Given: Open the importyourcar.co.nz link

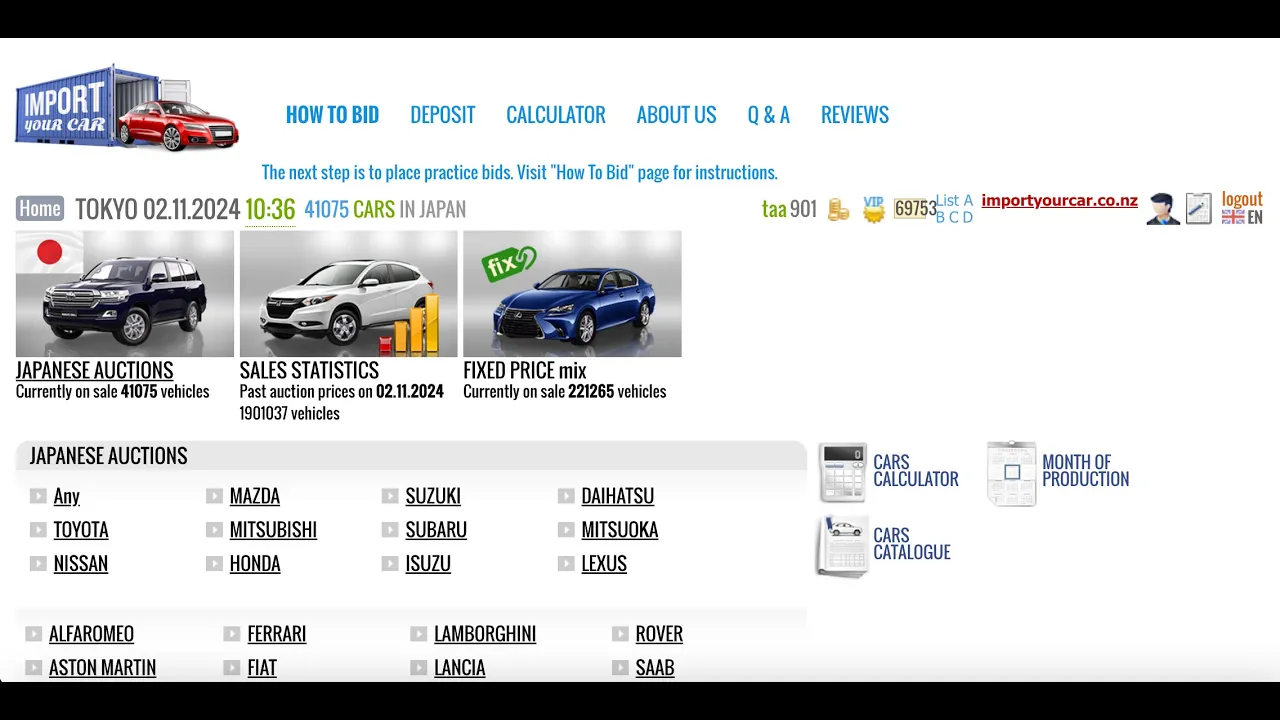Looking at the screenshot, I should pos(1059,200).
